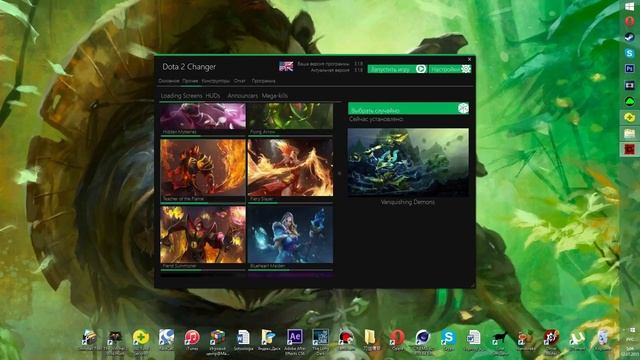Open the Word document desktop icon beside Яндекс.Диск

click(x=243, y=340)
